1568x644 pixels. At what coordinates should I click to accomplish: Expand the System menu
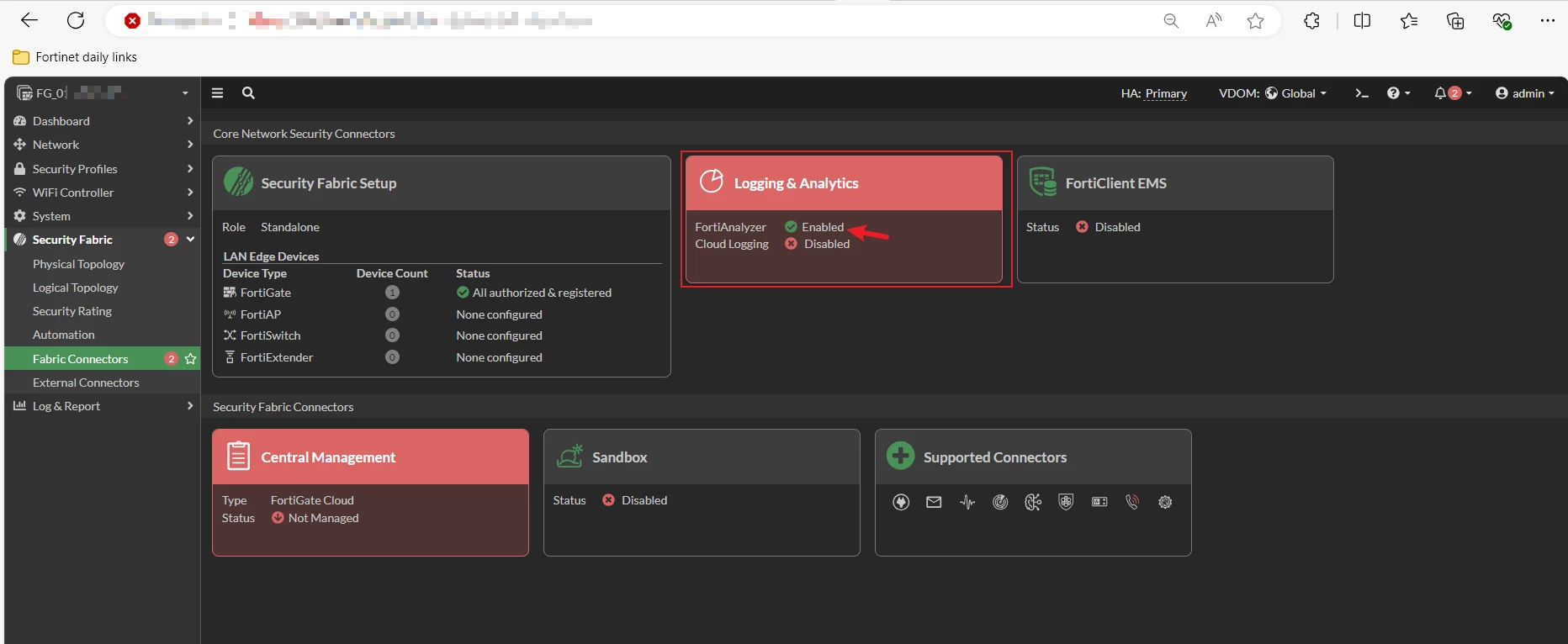tap(103, 216)
